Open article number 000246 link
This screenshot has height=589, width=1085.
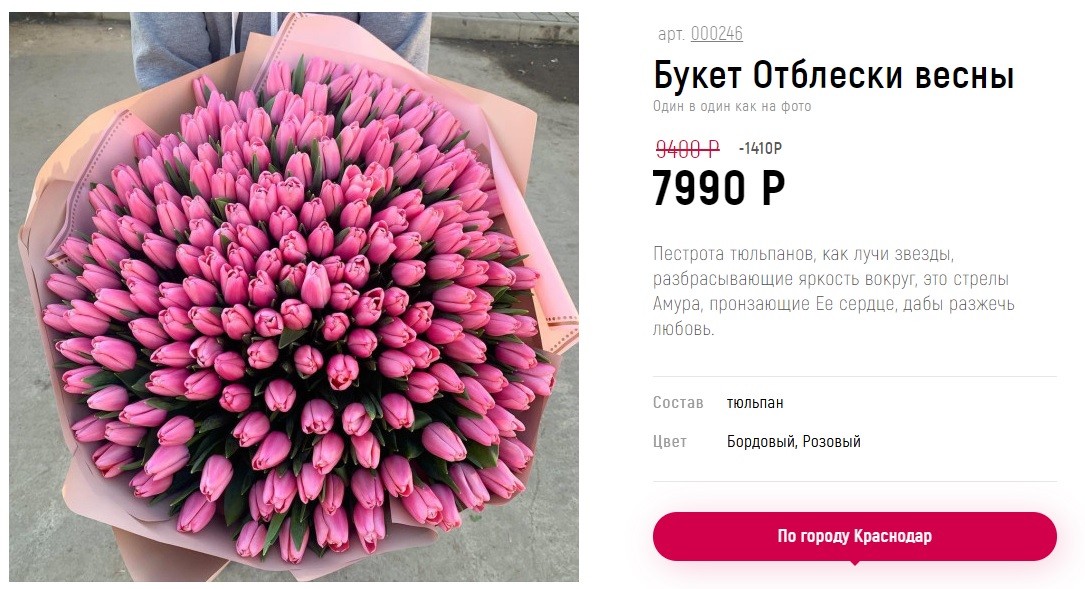[x=716, y=33]
